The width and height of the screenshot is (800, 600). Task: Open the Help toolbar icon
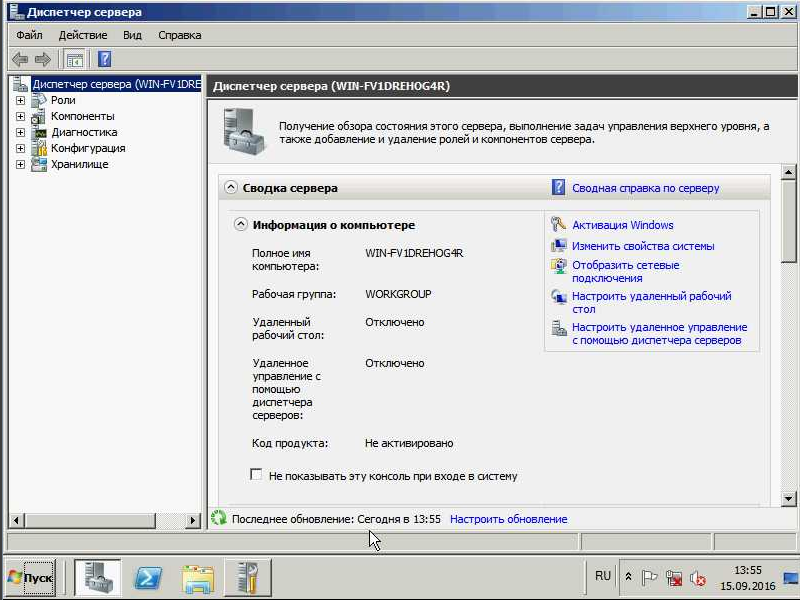pyautogui.click(x=104, y=60)
